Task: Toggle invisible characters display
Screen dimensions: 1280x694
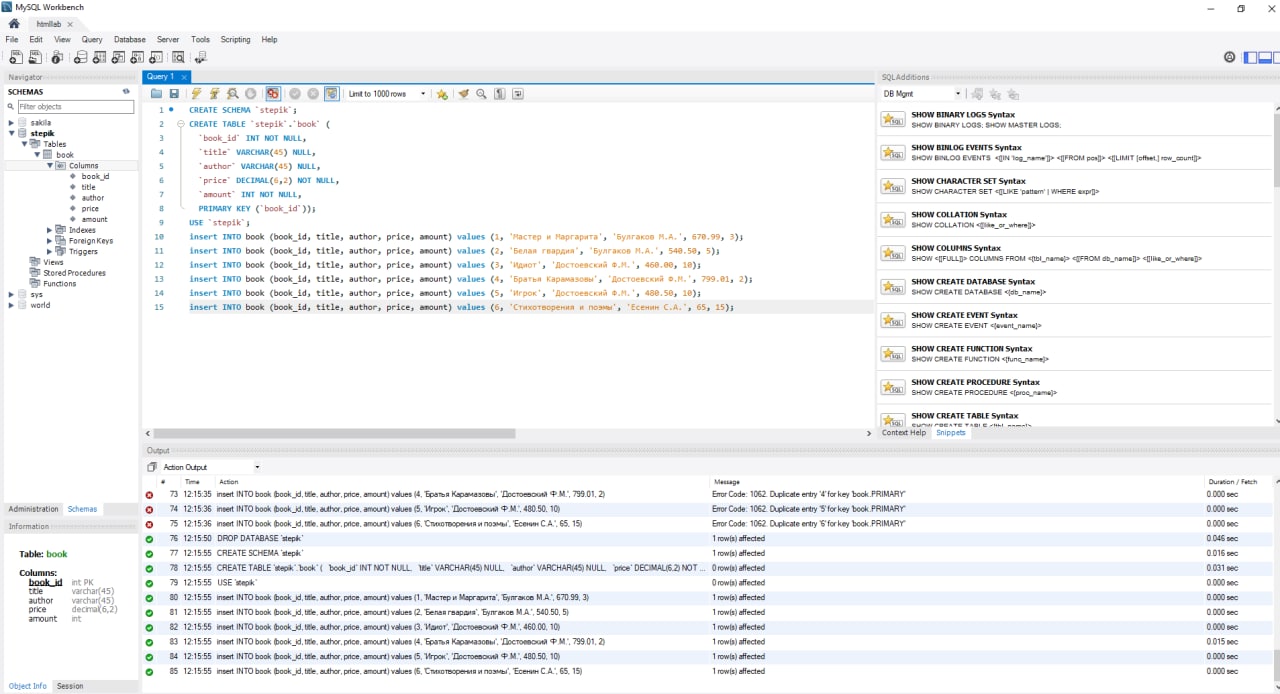Action: tap(499, 93)
